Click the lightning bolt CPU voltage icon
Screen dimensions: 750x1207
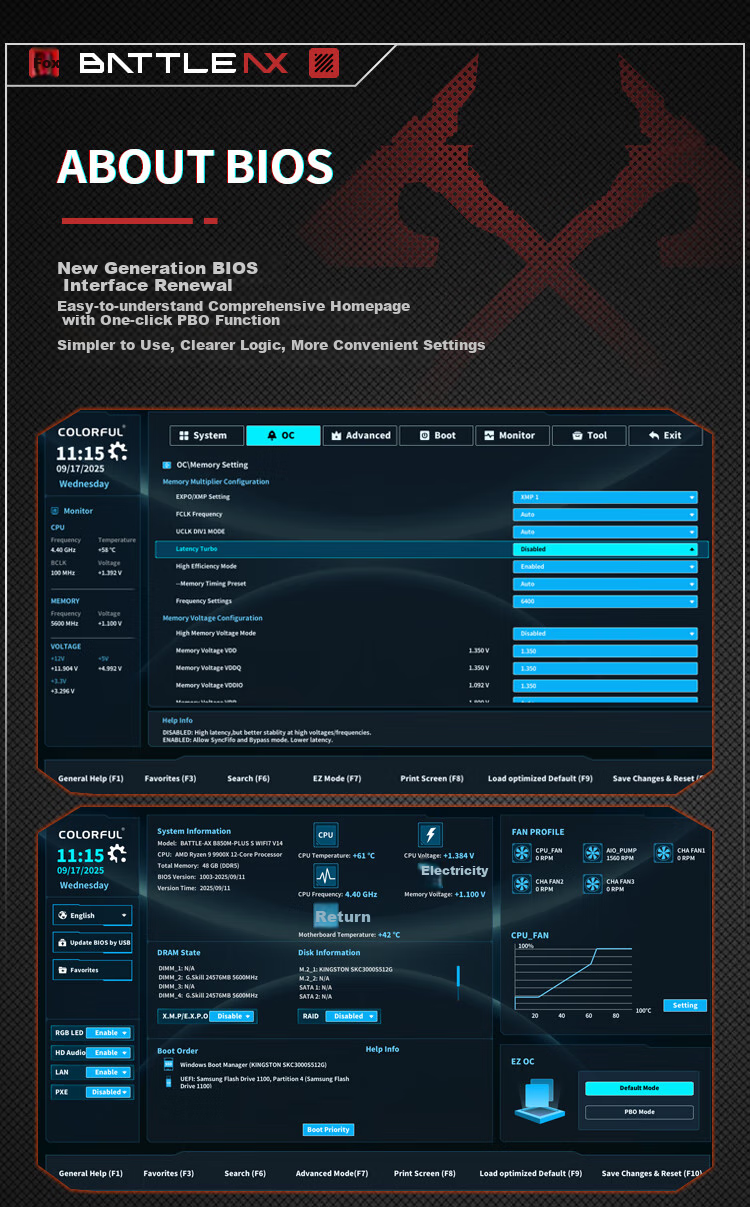pos(430,835)
